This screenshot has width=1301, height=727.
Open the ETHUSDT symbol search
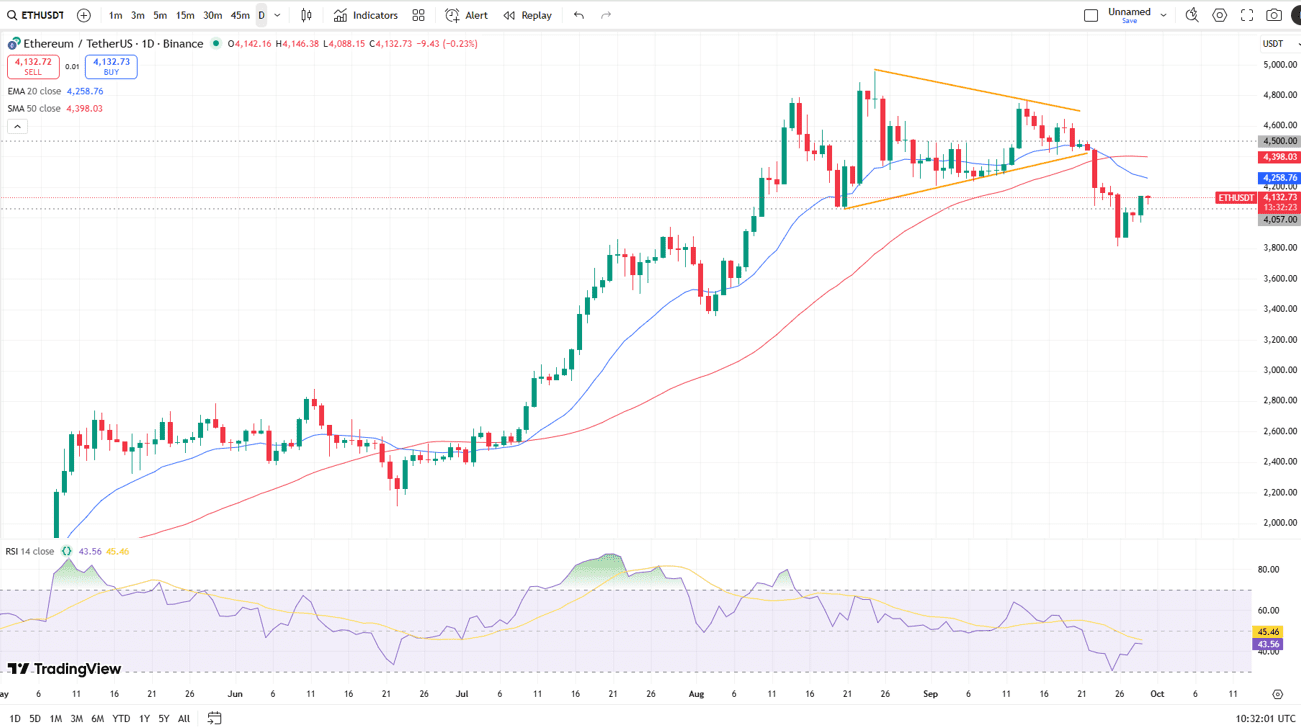[x=36, y=15]
